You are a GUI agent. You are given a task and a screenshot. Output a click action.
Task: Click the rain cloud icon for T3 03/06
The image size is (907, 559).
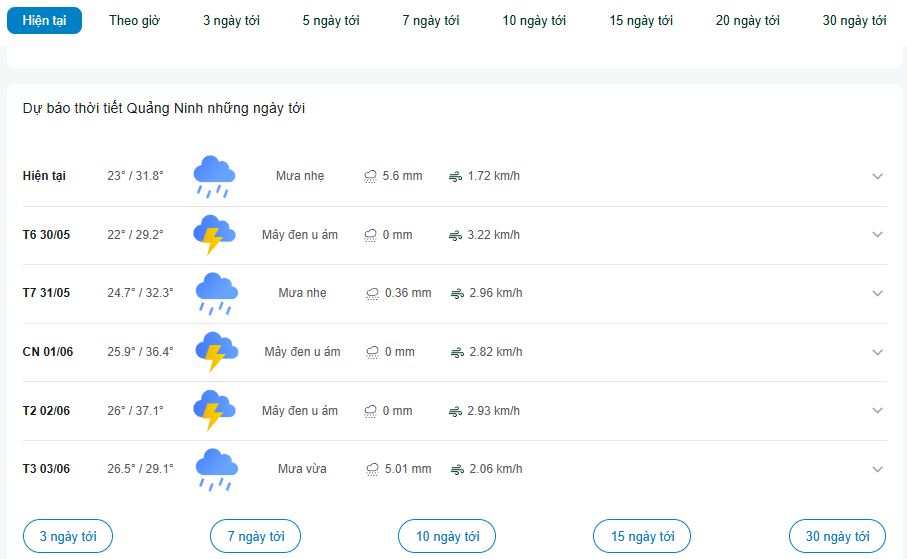(216, 469)
